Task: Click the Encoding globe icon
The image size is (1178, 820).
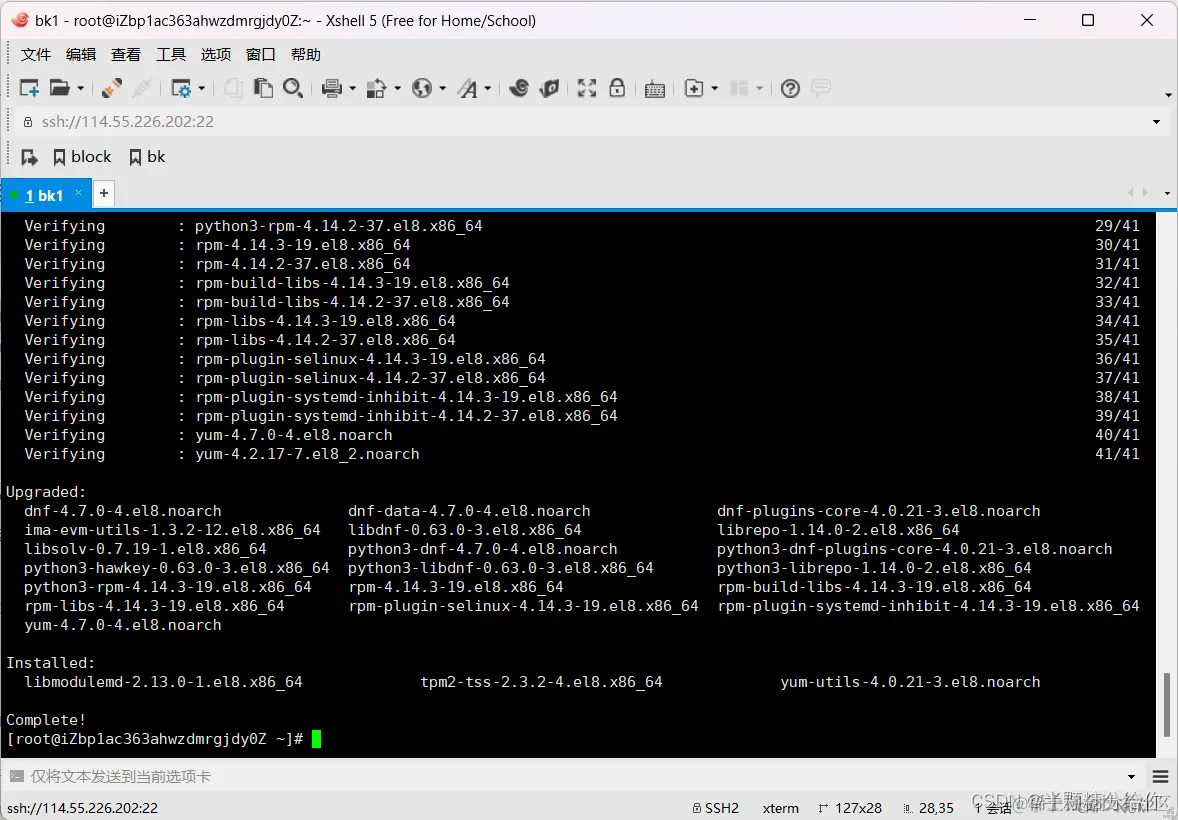Action: tap(422, 89)
